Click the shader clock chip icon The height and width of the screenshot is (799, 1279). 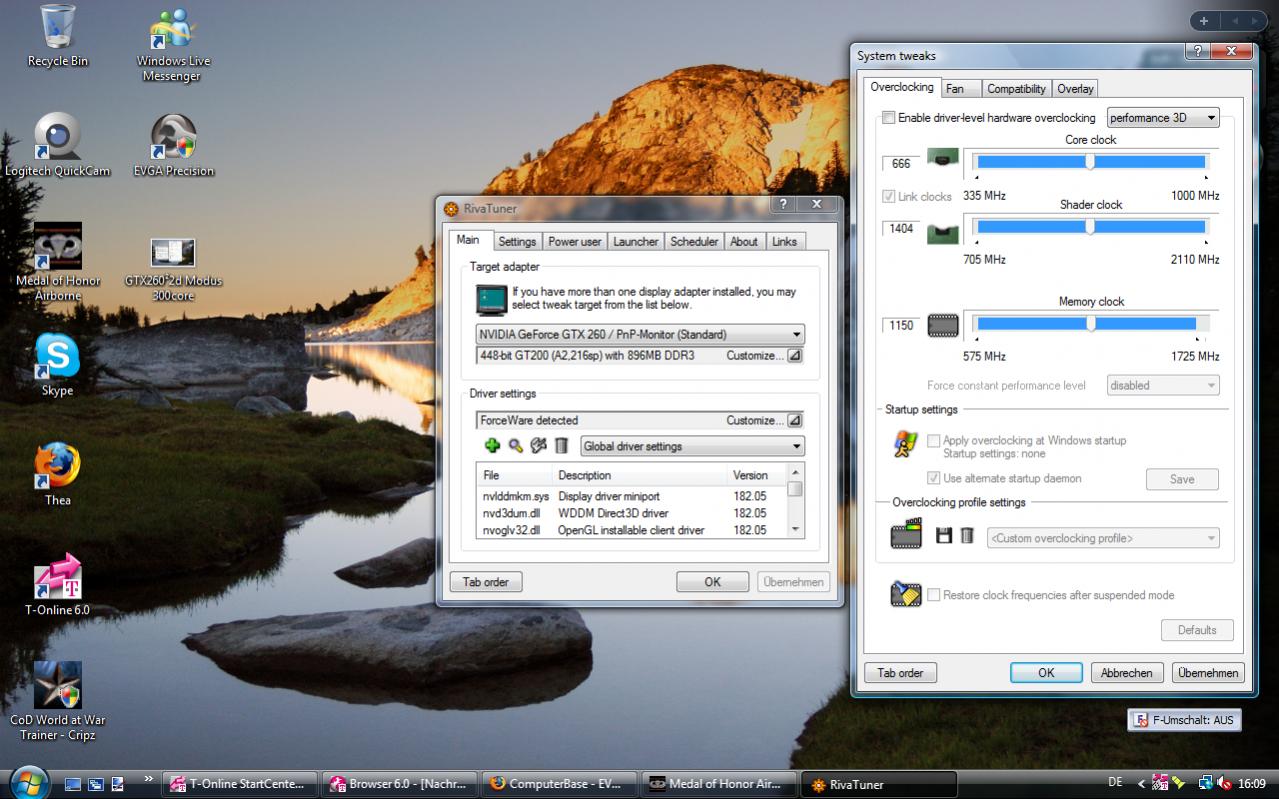943,233
